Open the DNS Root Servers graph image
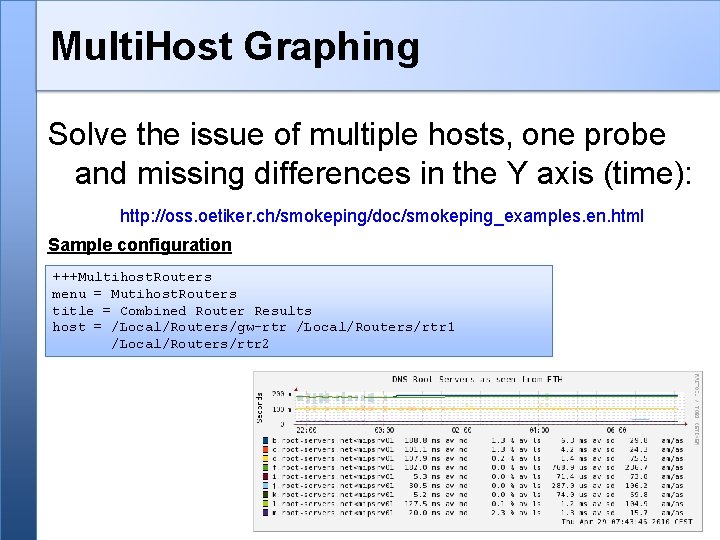The height and width of the screenshot is (540, 720). coord(478,451)
